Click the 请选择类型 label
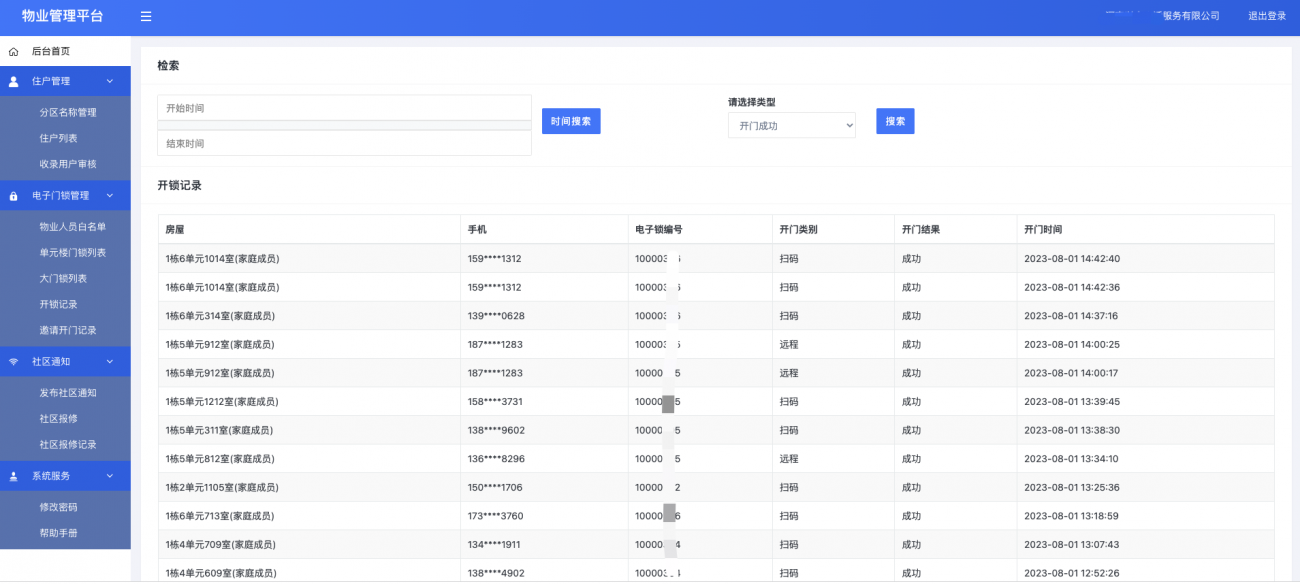Viewport: 1300px width, 584px height. pyautogui.click(x=752, y=102)
